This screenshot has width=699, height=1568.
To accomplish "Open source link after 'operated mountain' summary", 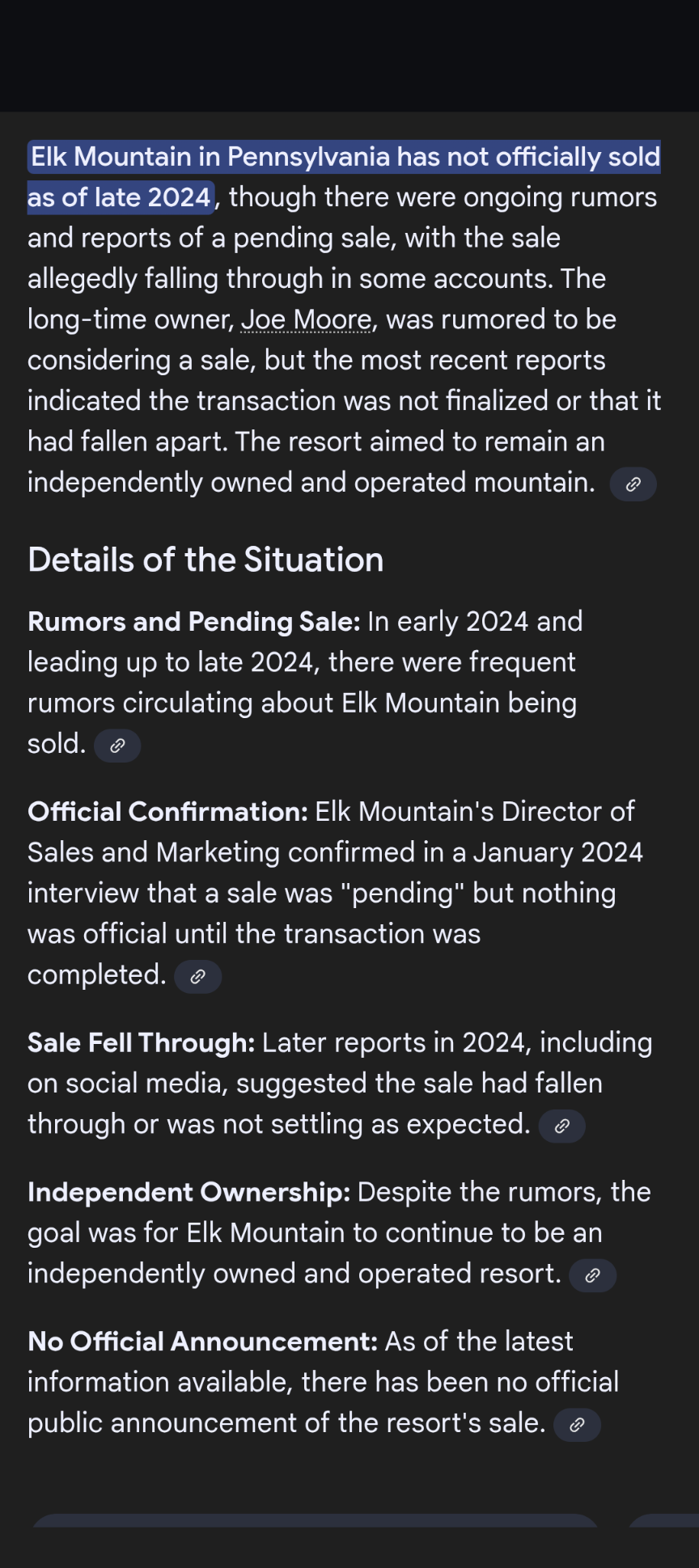I will [x=633, y=484].
